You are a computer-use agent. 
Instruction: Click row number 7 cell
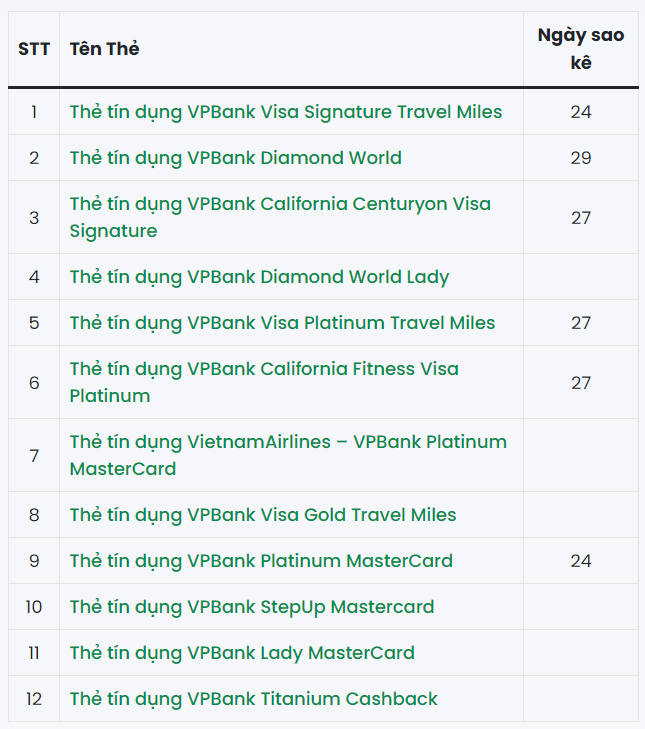point(34,456)
